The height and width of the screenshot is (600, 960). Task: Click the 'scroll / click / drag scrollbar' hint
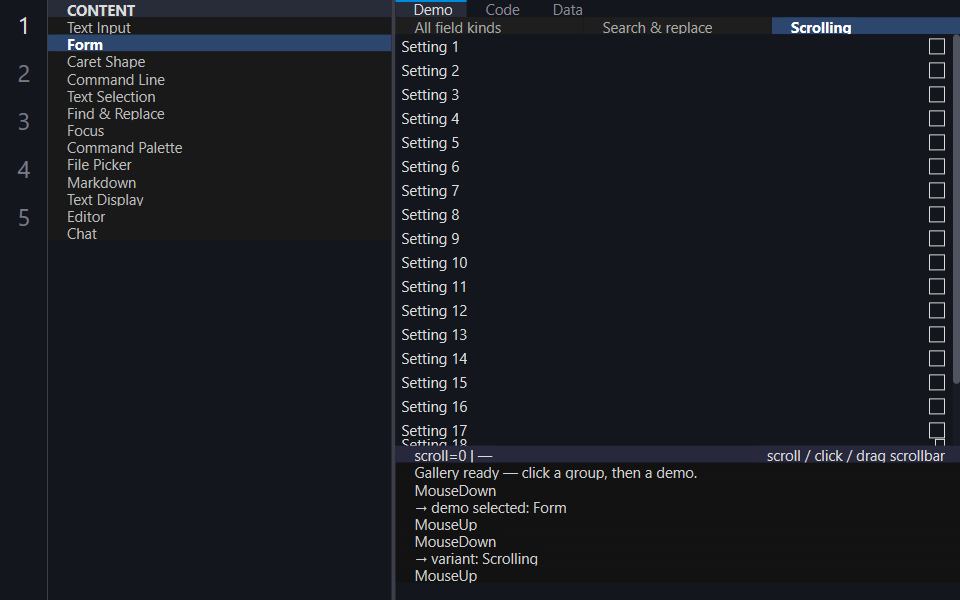[x=855, y=456]
